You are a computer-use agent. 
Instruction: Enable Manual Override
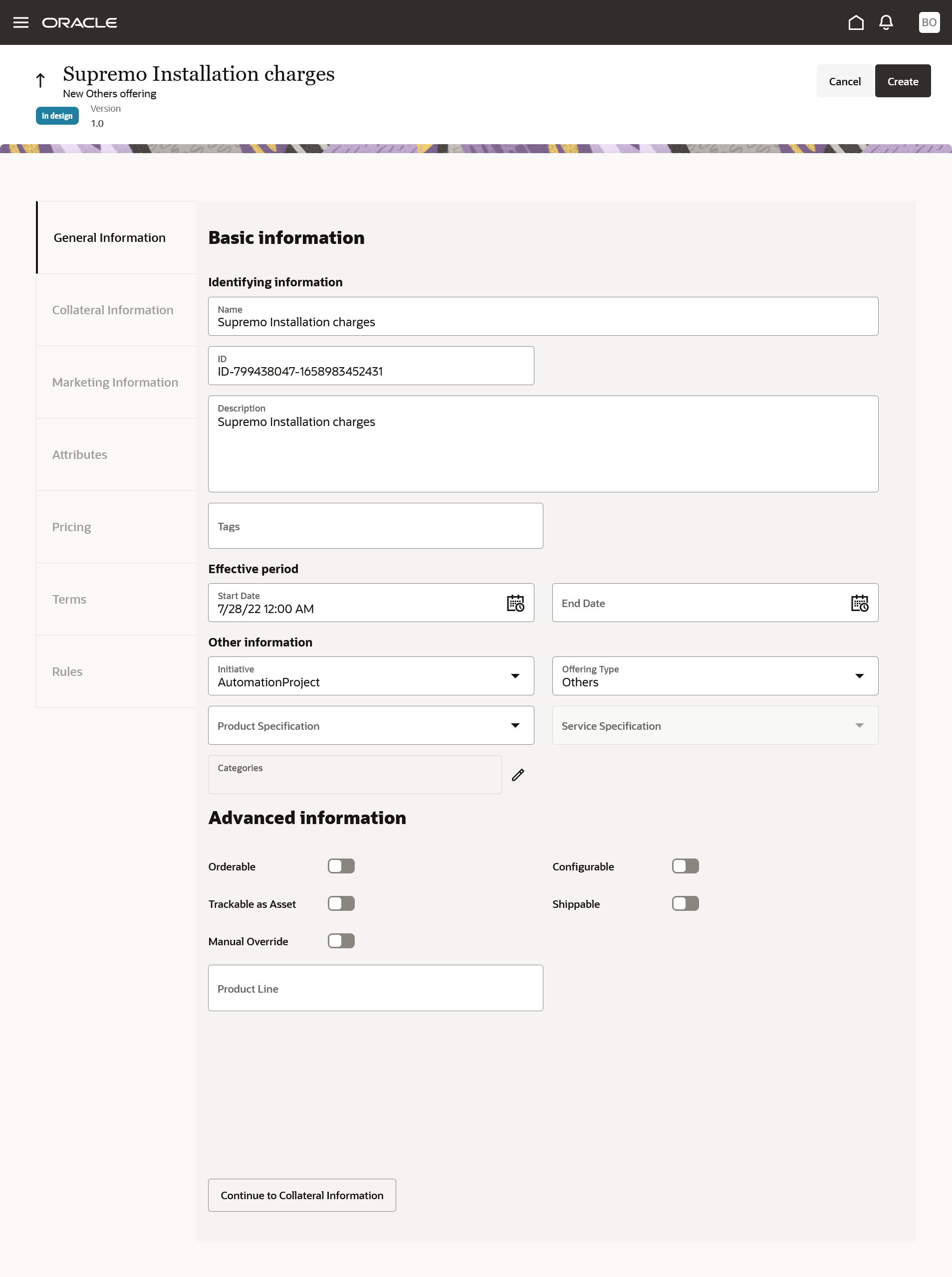[x=341, y=941]
